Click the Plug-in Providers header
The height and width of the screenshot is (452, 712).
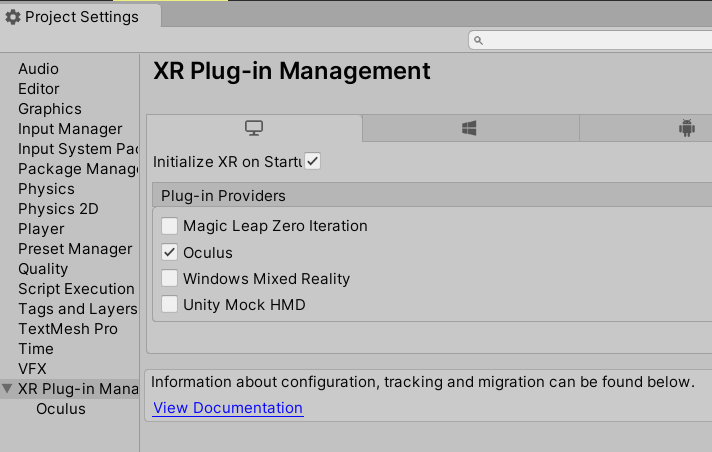tap(432, 196)
